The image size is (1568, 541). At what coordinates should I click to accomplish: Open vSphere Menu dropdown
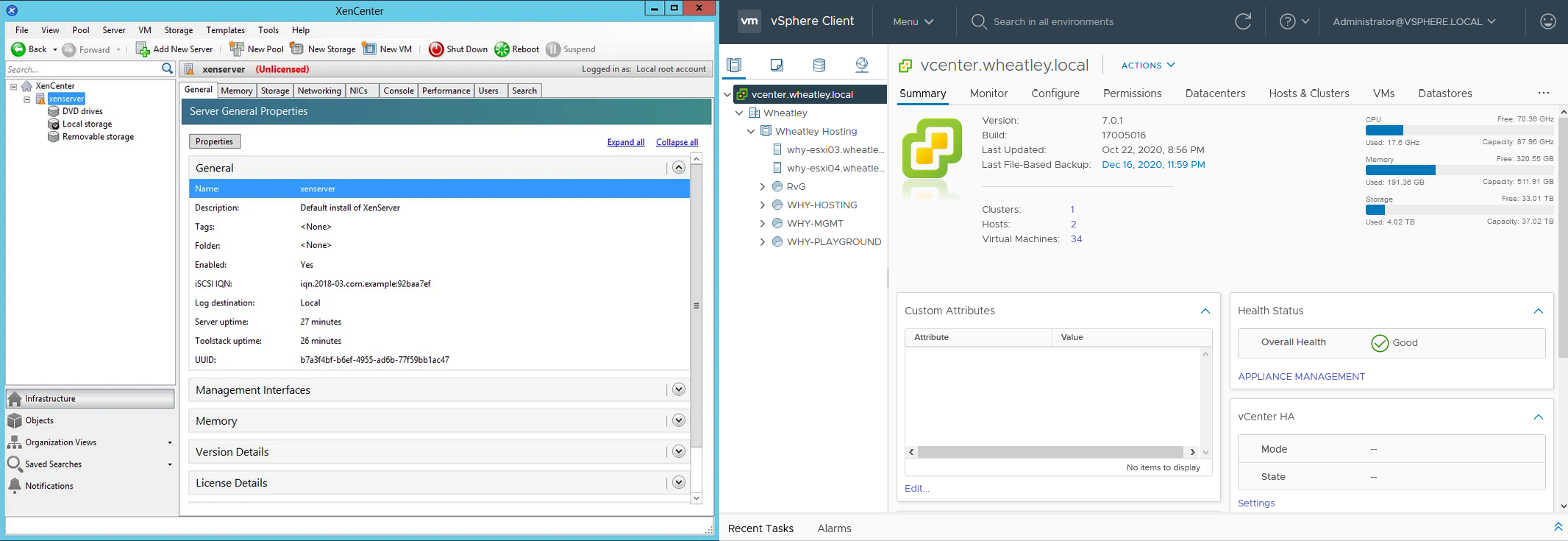(913, 21)
